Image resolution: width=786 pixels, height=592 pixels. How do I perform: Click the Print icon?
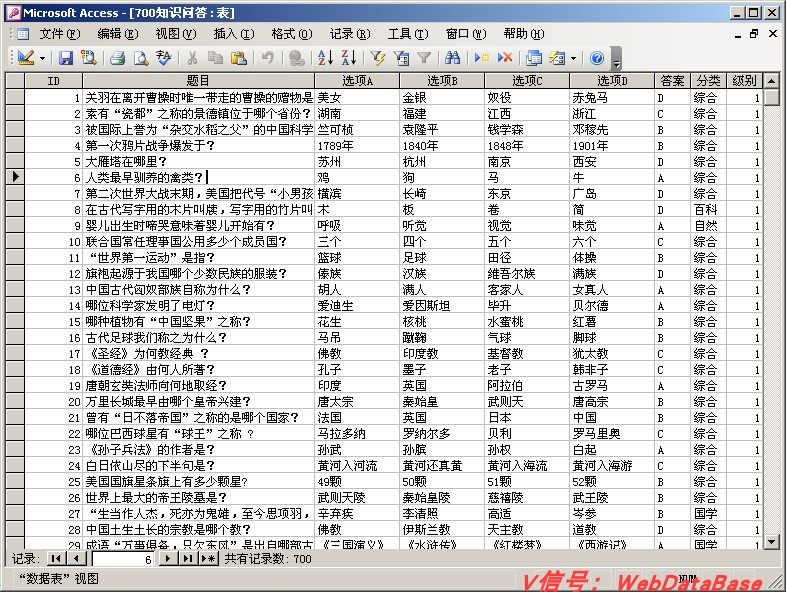[x=117, y=58]
